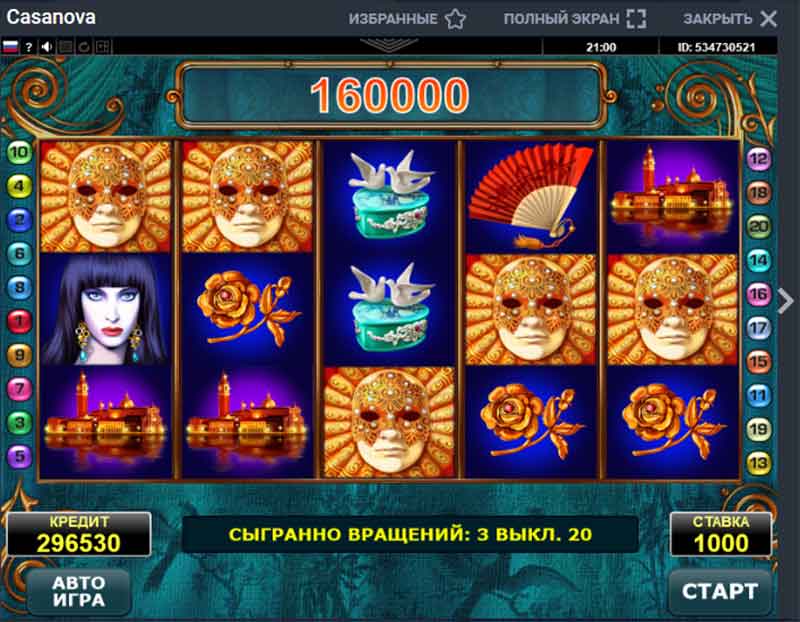Viewport: 800px width, 622px height.
Task: Open the paytable list icon
Action: 65,47
